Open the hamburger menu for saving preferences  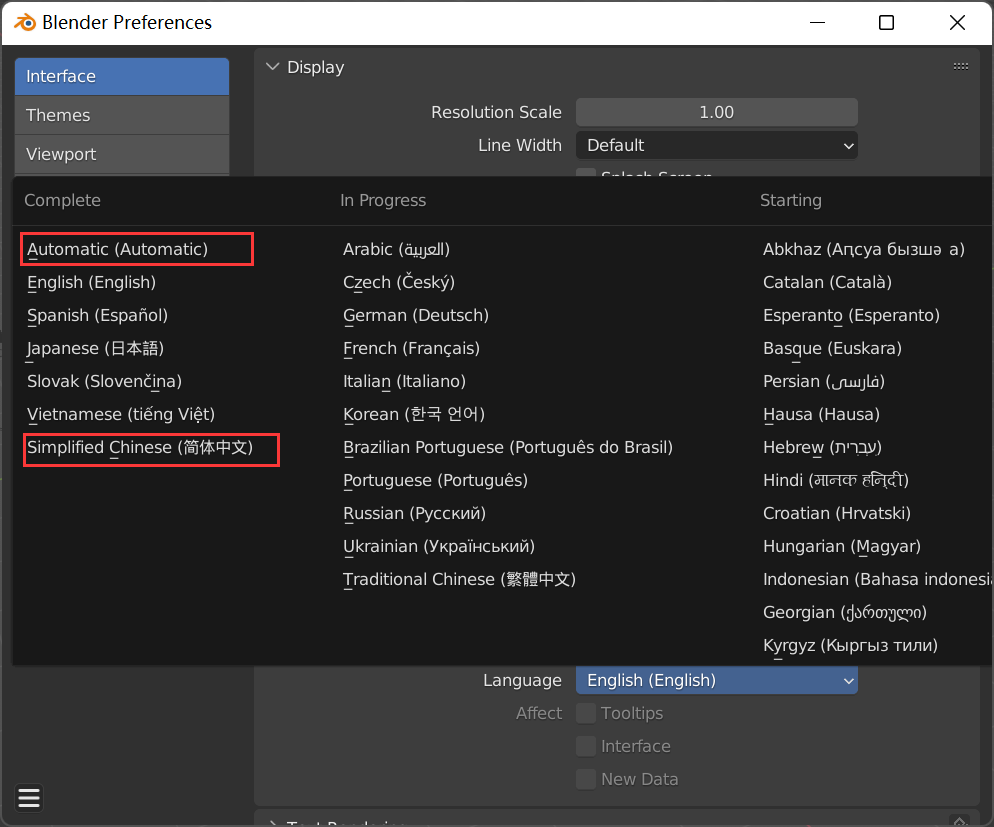coord(29,797)
